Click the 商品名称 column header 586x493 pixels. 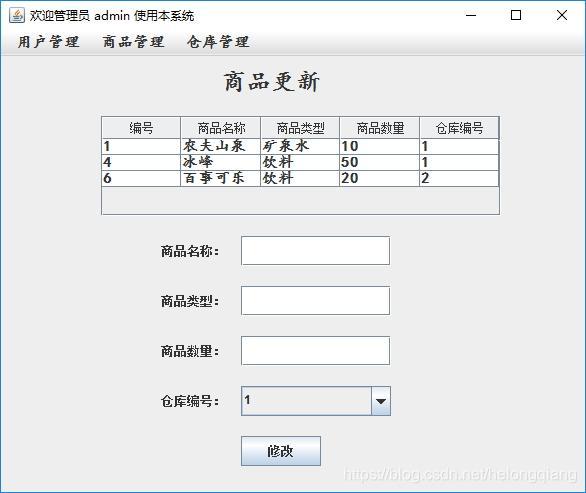[220, 128]
